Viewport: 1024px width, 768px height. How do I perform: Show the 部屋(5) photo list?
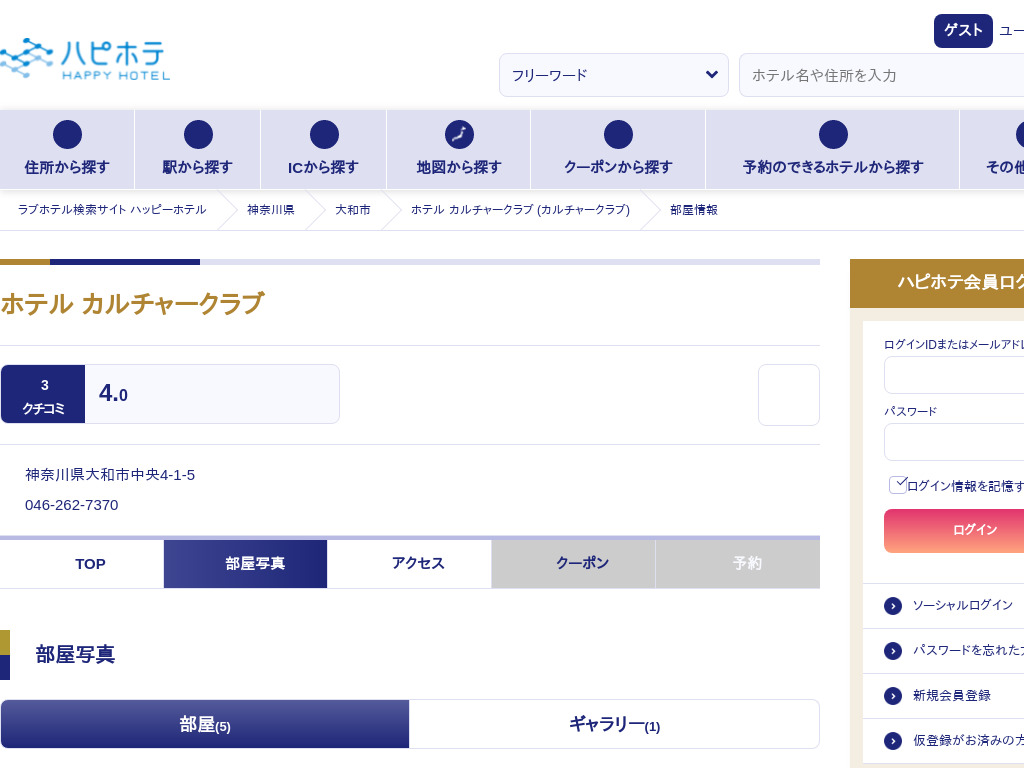(x=205, y=724)
